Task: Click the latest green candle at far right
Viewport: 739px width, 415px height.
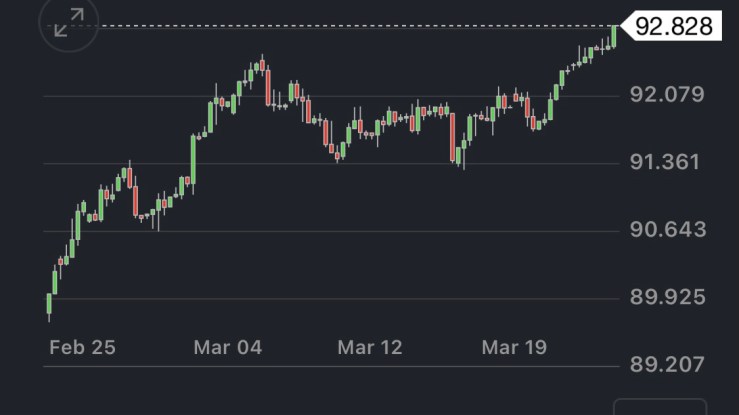Action: pos(613,36)
